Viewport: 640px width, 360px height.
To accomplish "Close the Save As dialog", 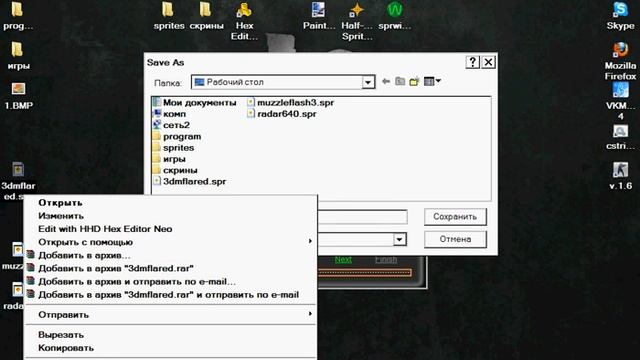I will pos(489,62).
